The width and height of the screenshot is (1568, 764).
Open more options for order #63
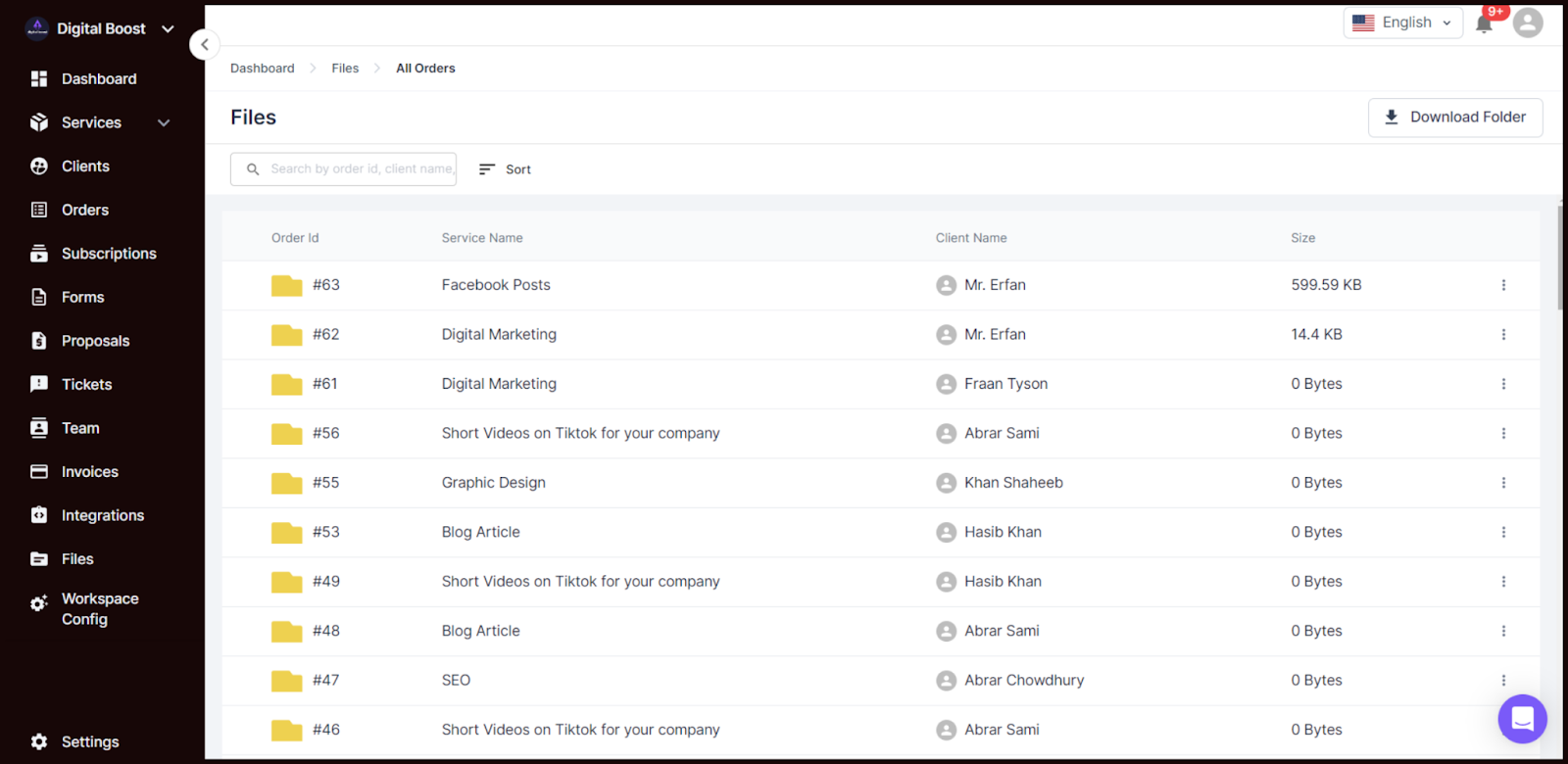1503,285
